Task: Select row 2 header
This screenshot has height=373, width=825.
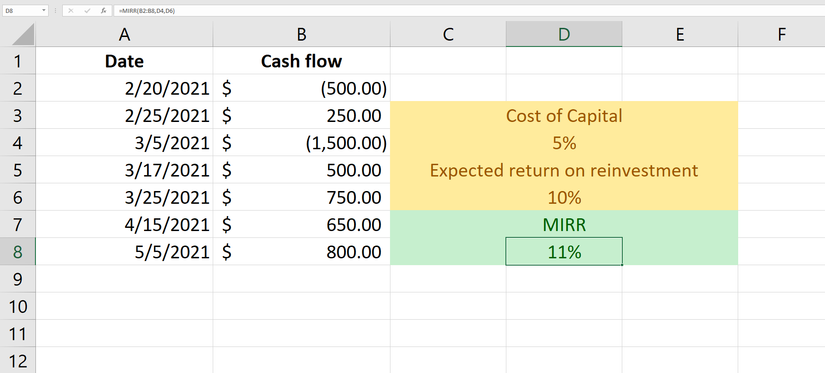Action: pos(18,88)
